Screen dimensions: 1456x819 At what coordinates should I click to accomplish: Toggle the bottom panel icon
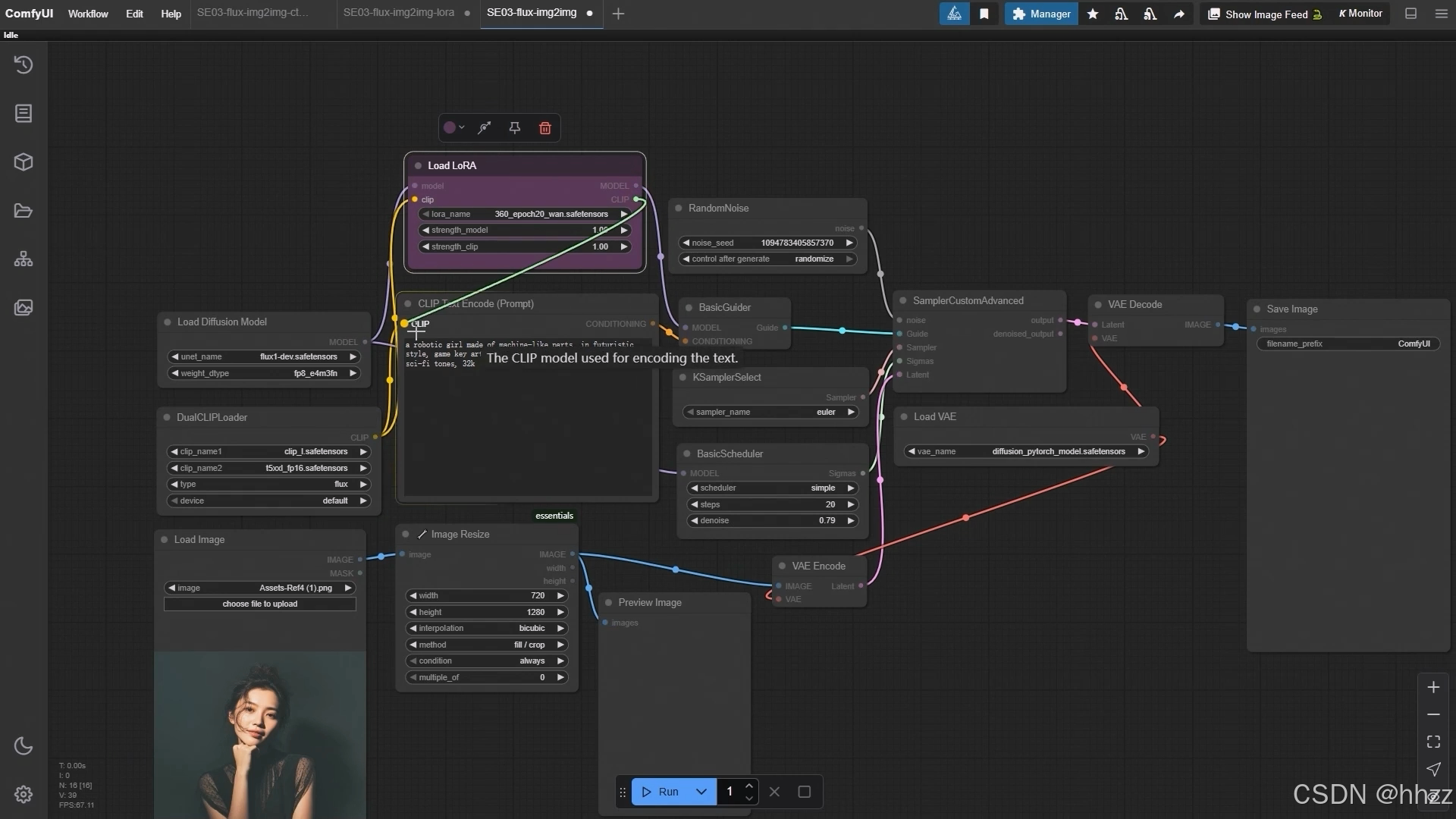[1410, 14]
